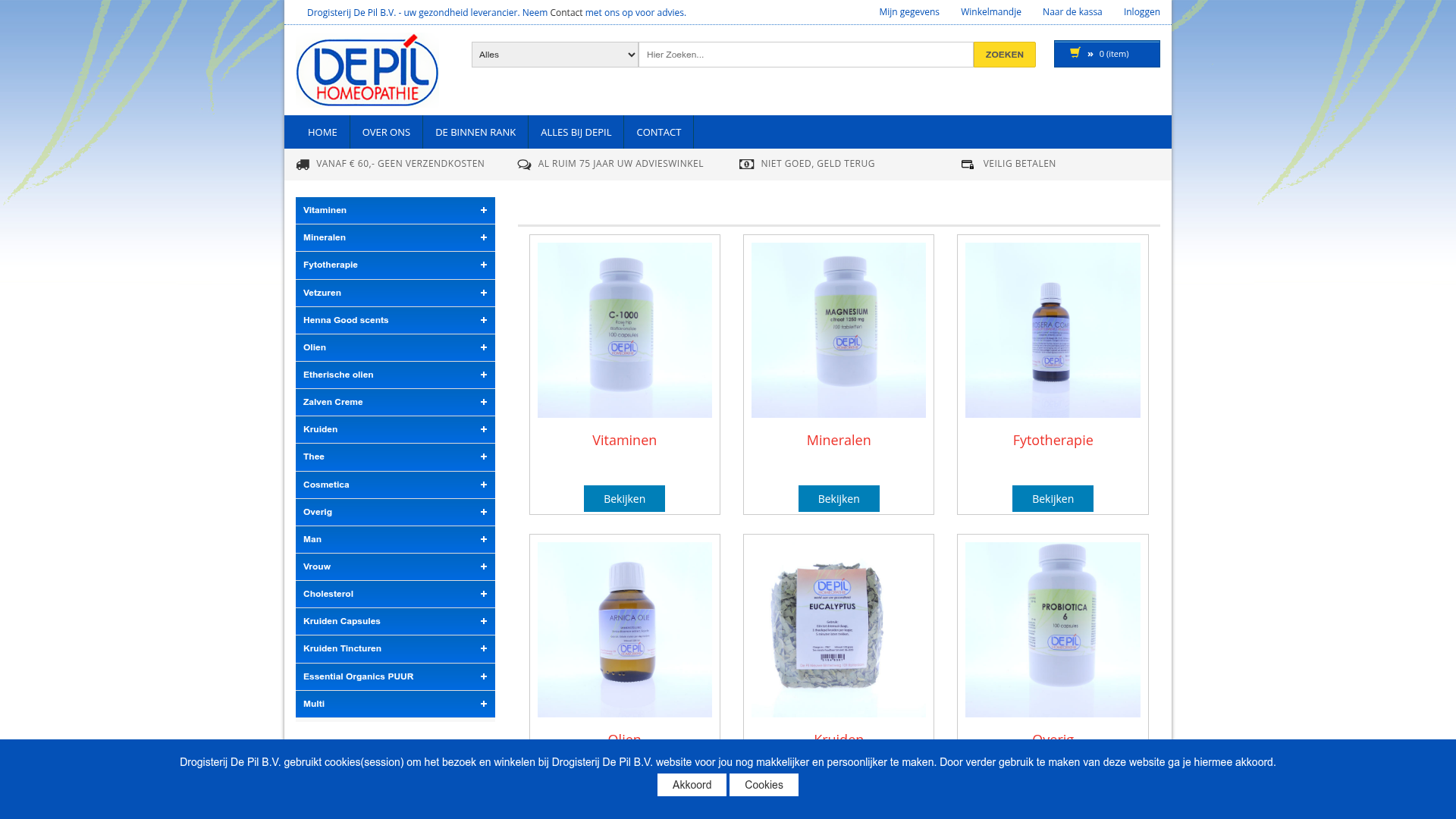Select the Kruiden Tincturen sidebar category
Image resolution: width=1456 pixels, height=819 pixels.
tap(395, 649)
